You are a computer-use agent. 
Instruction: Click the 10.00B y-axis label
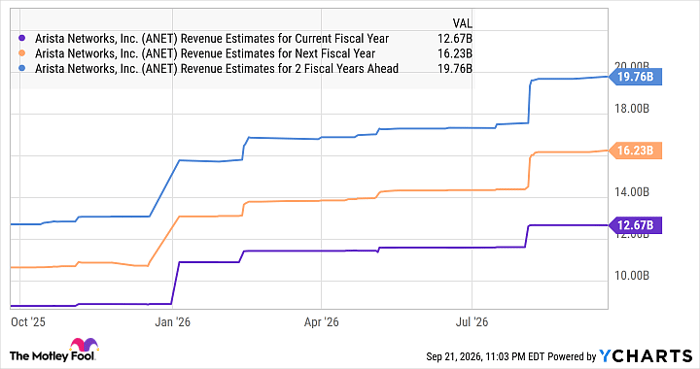pyautogui.click(x=632, y=276)
